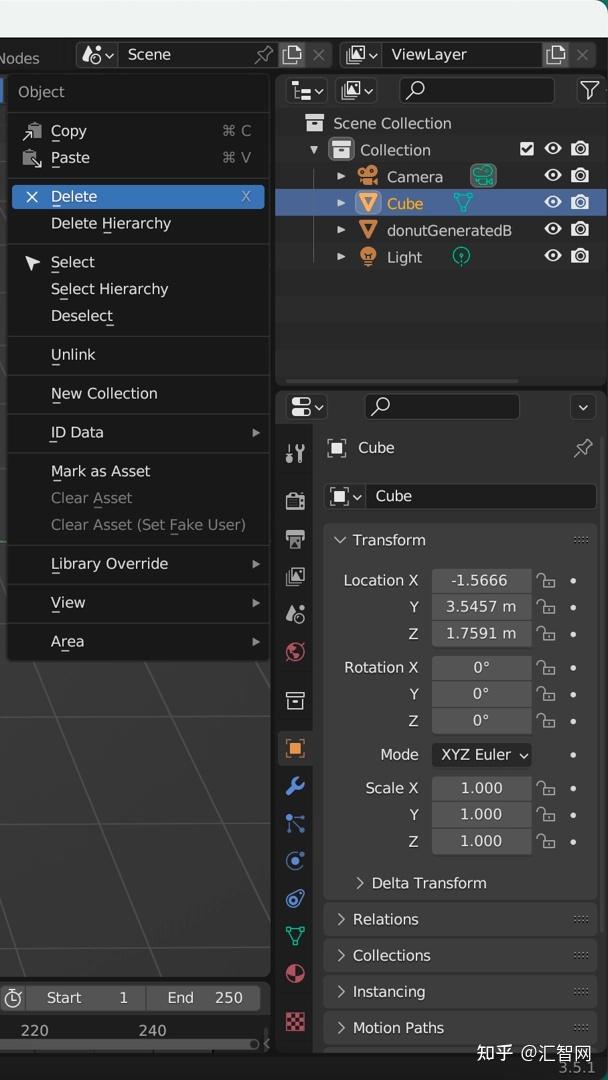Viewport: 608px width, 1080px height.
Task: Open the Output properties printer tab
Action: click(295, 539)
